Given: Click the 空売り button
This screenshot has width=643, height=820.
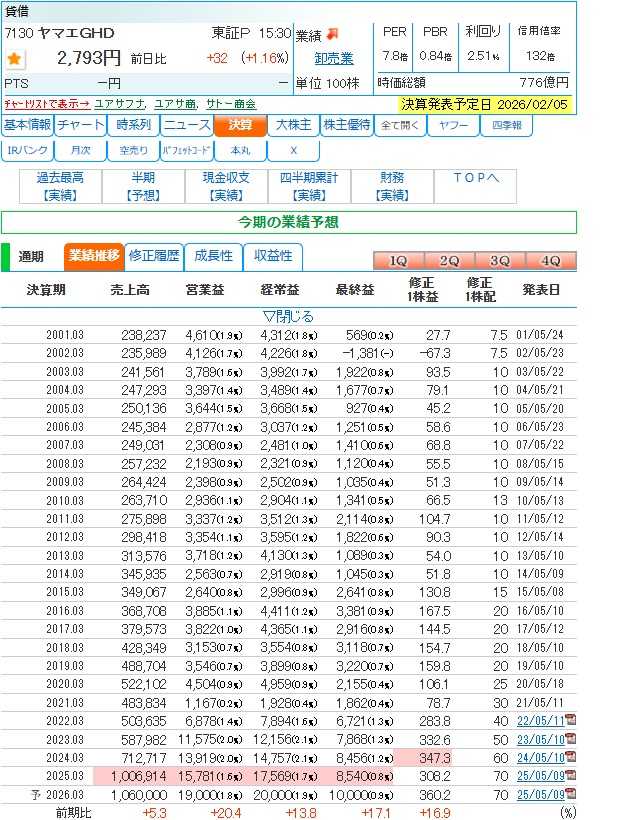Looking at the screenshot, I should 133,150.
